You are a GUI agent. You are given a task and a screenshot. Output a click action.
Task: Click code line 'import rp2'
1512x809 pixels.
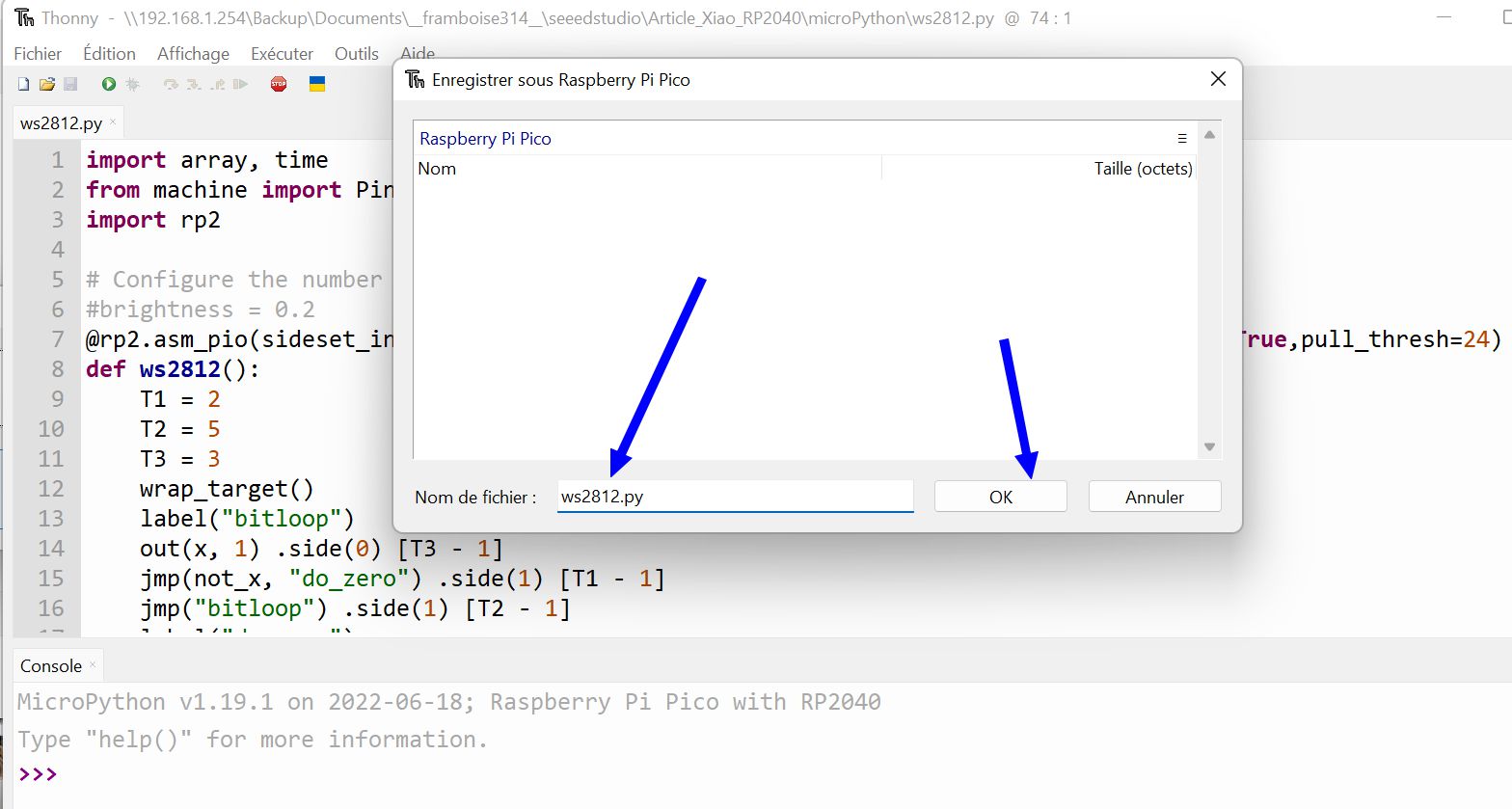[153, 220]
